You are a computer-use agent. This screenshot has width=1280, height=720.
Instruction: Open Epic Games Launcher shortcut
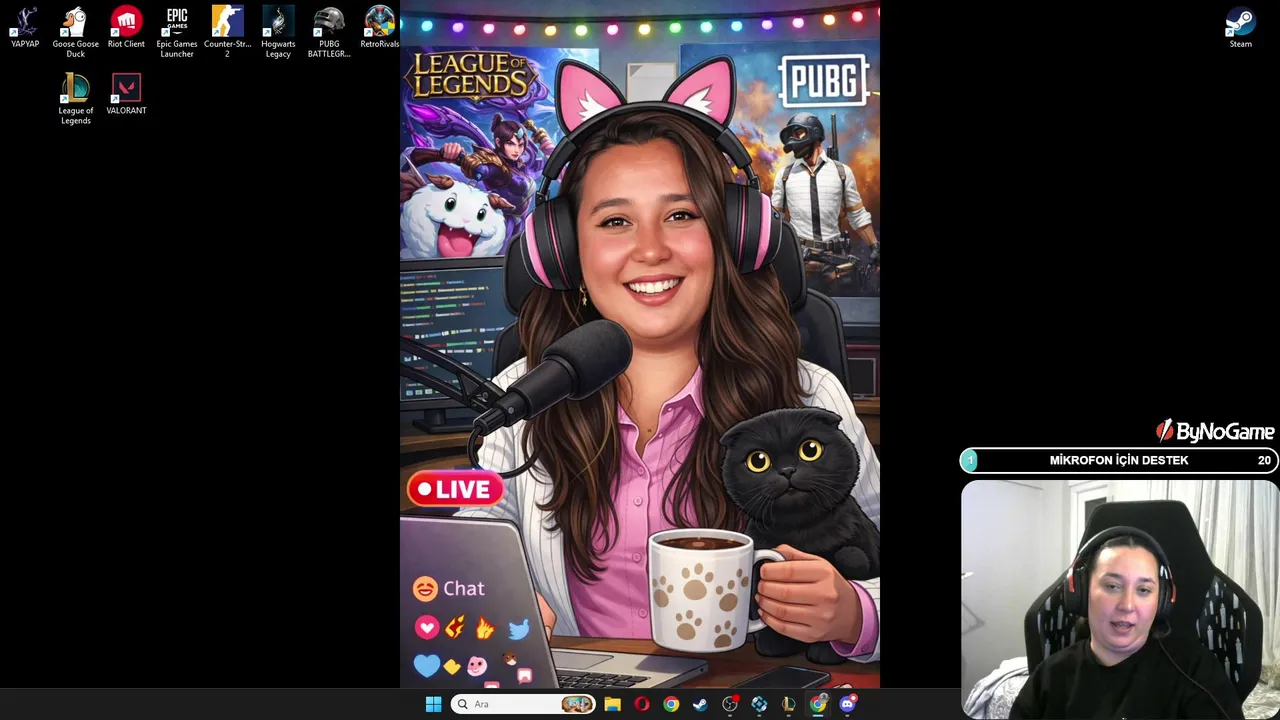pos(177,32)
